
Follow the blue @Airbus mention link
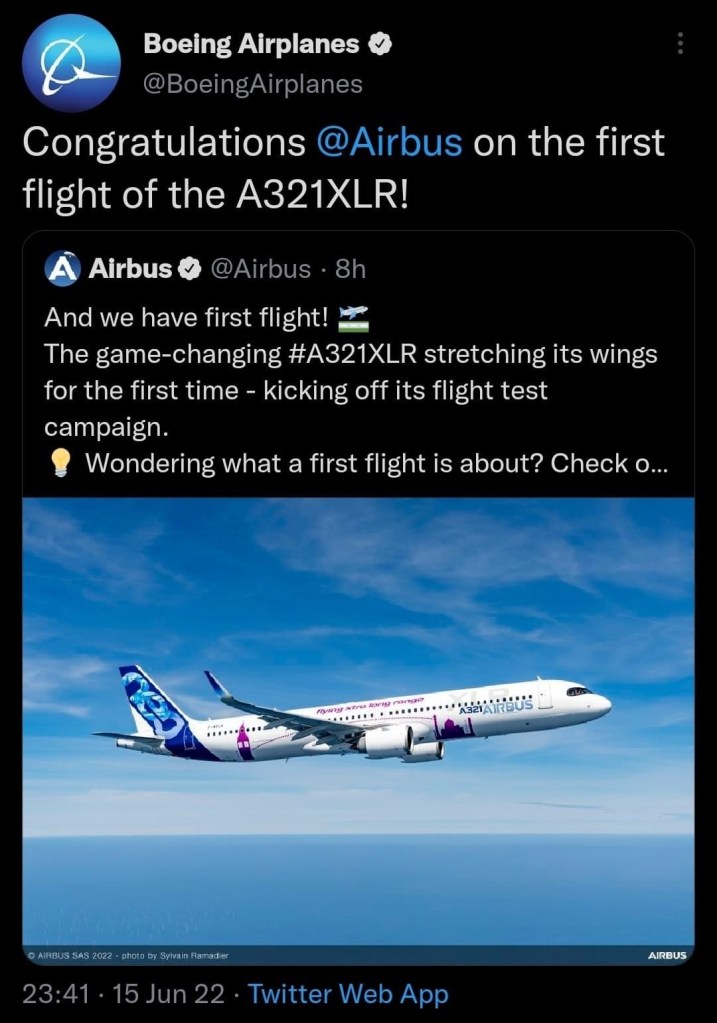coord(388,143)
